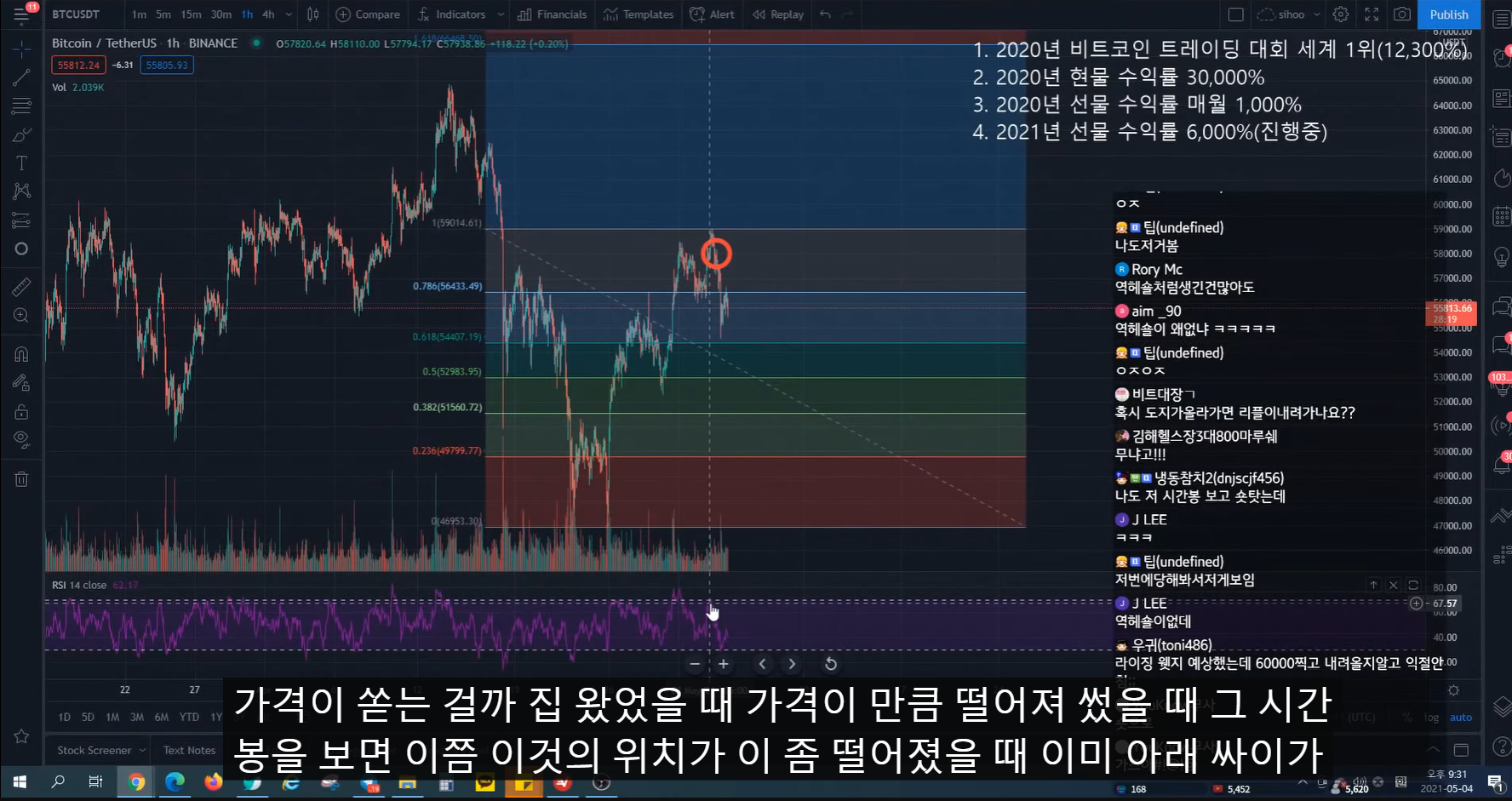The image size is (1512, 801).
Task: Select the brush drawing tool
Action: click(21, 135)
